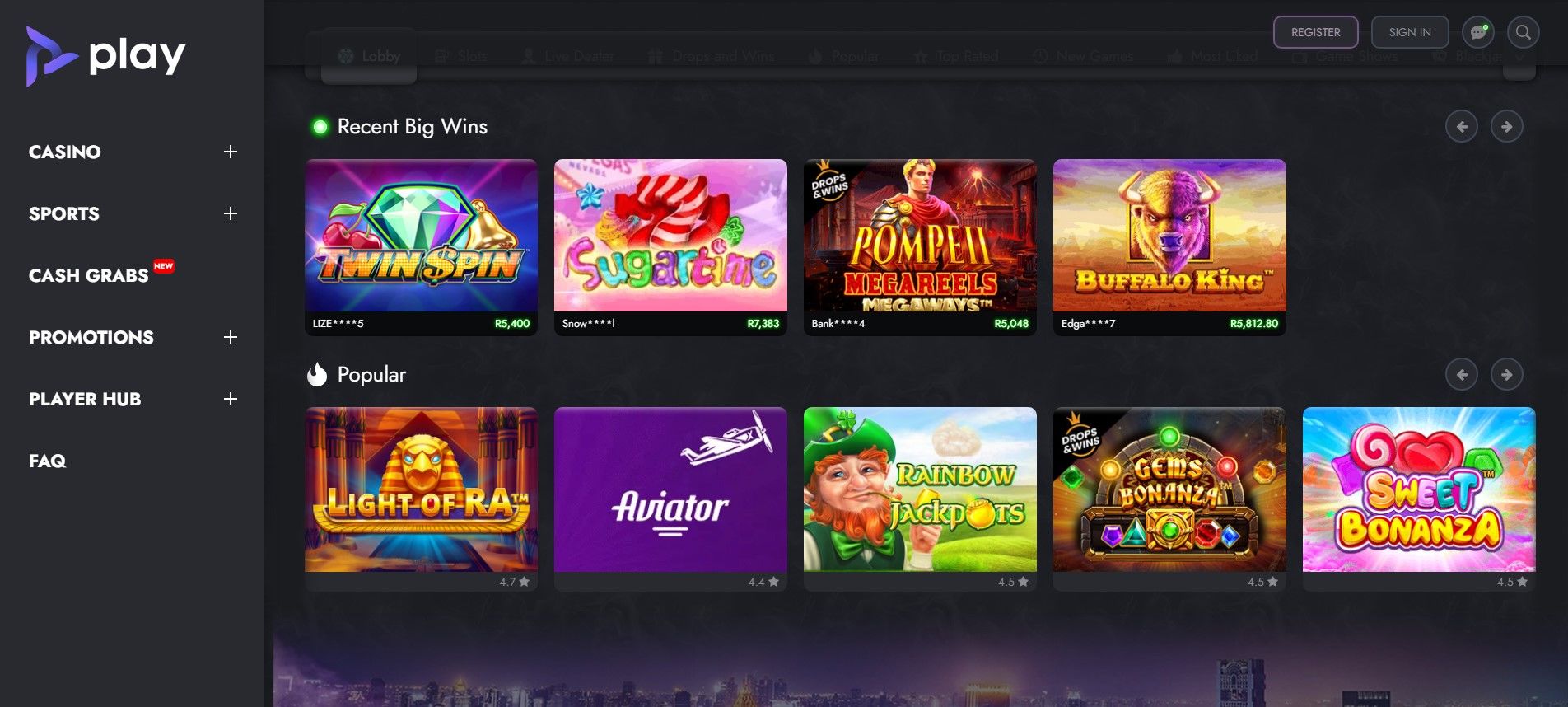Expand the Player Hub menu
The height and width of the screenshot is (707, 1568).
pos(231,399)
